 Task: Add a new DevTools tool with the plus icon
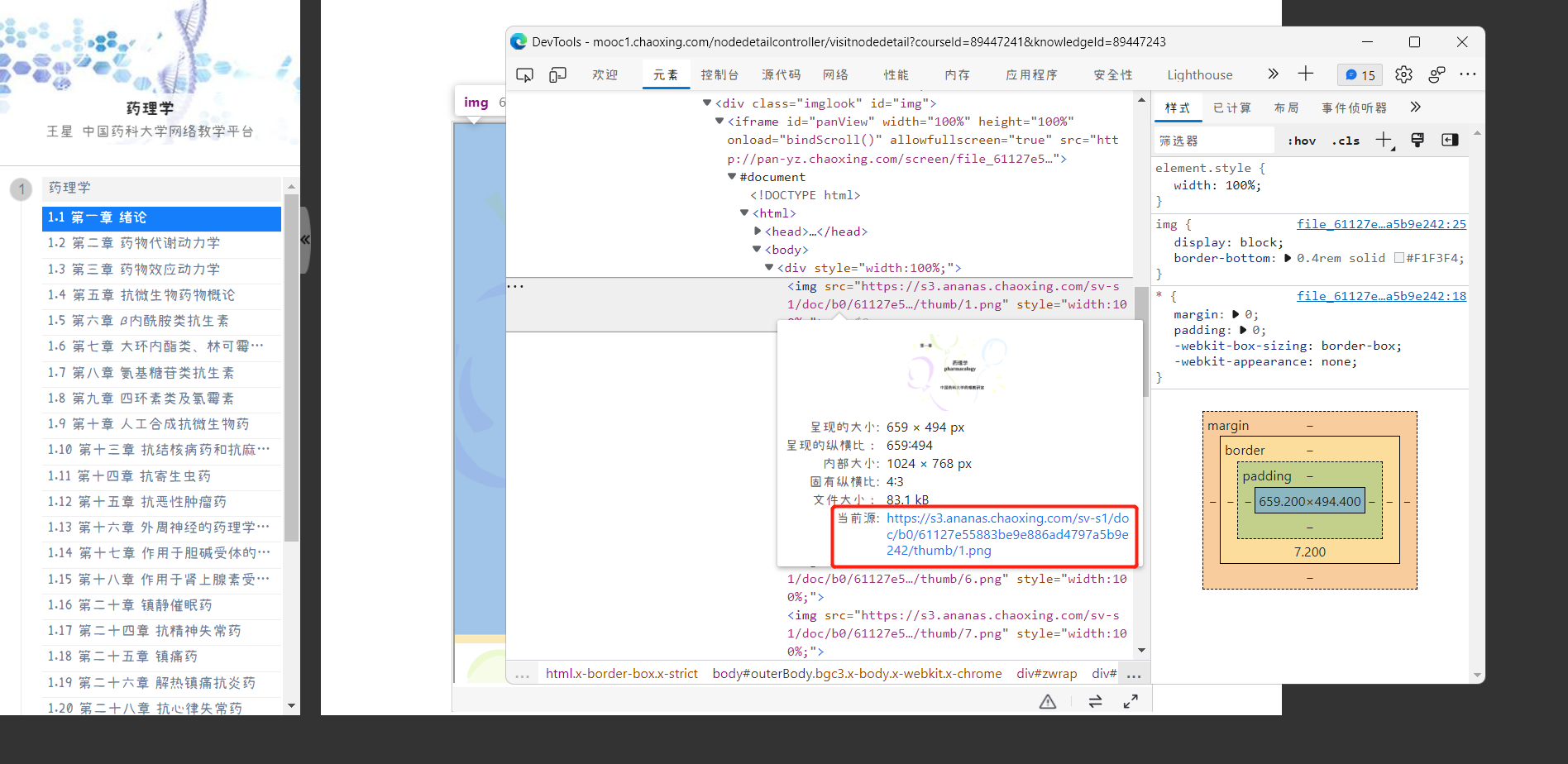click(x=1306, y=74)
